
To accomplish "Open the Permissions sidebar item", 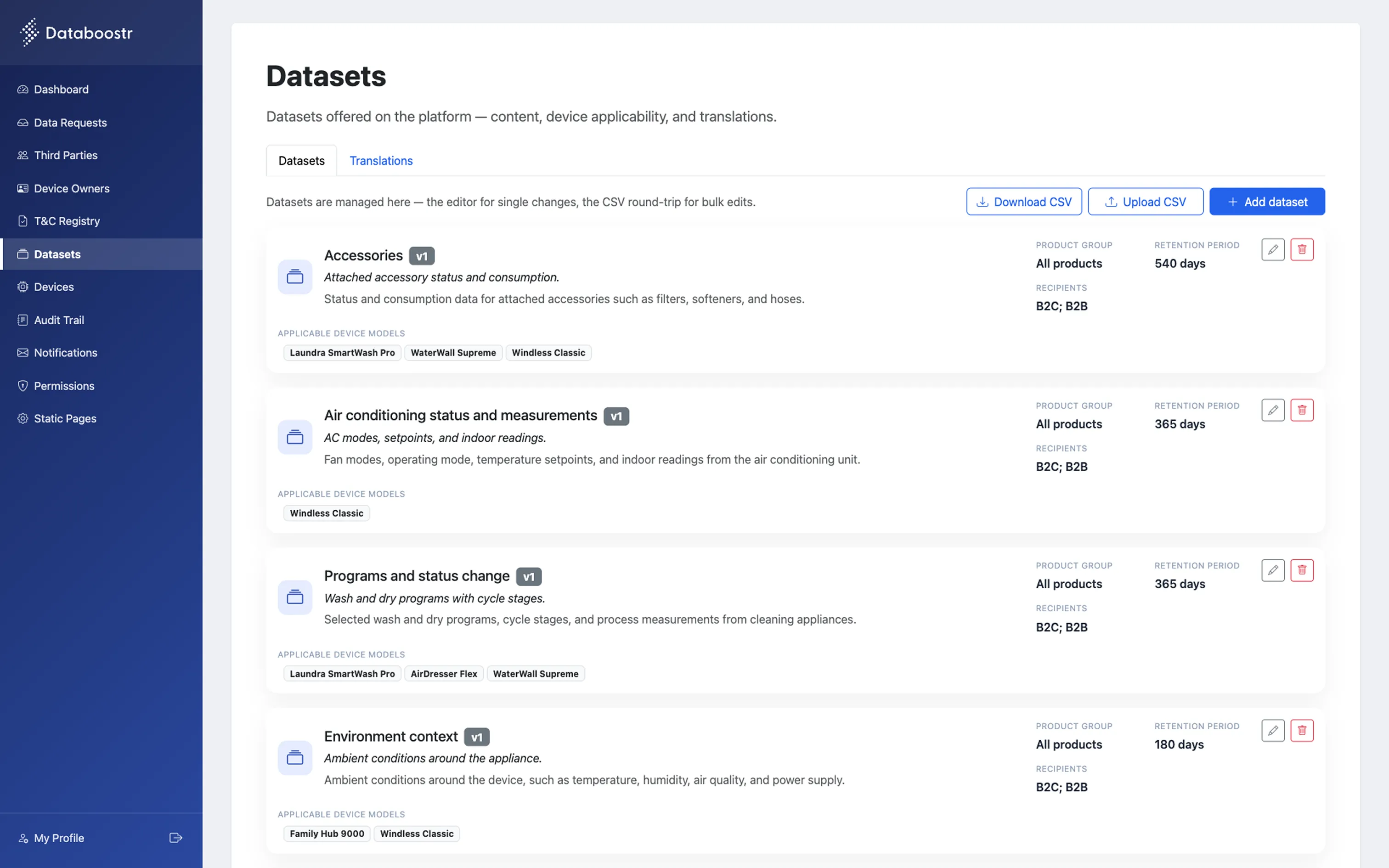I will (101, 386).
